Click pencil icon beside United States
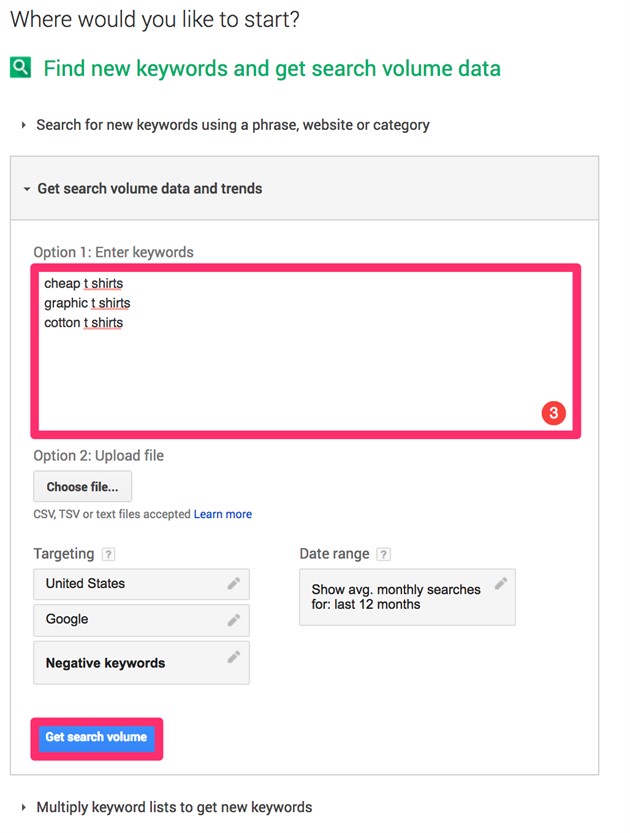 [x=233, y=583]
